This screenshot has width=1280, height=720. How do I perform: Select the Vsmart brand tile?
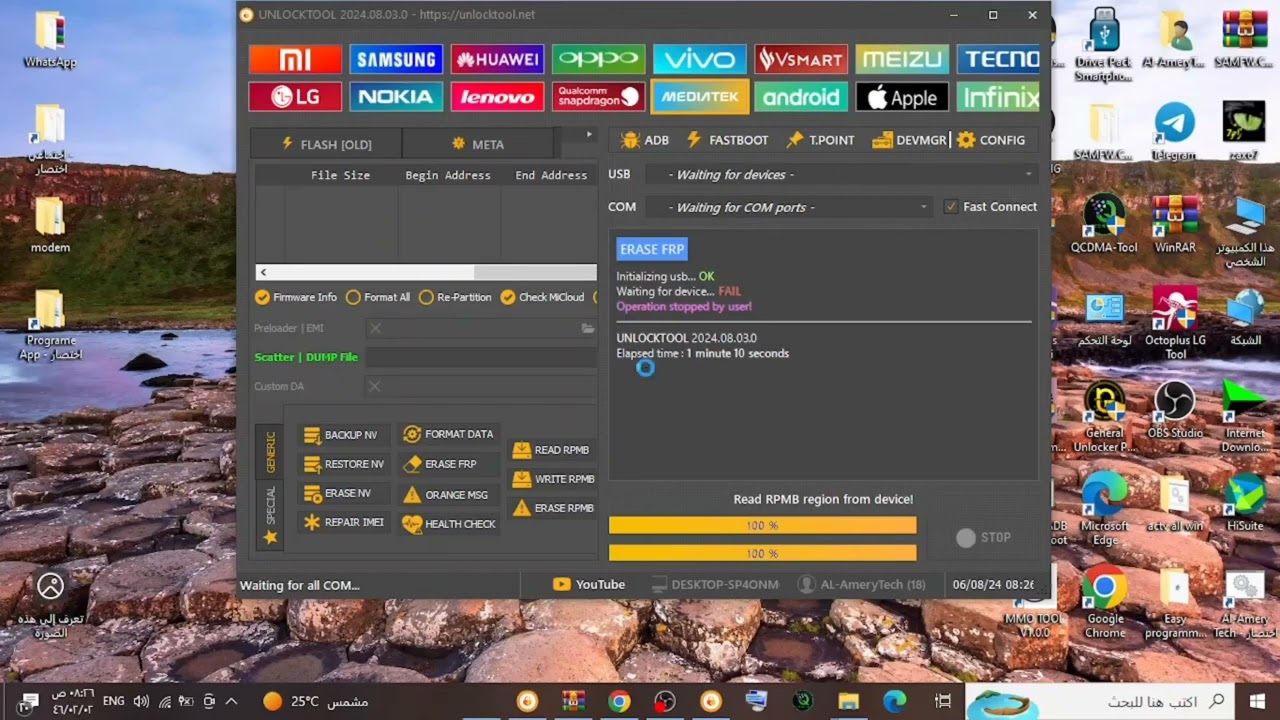coord(801,59)
